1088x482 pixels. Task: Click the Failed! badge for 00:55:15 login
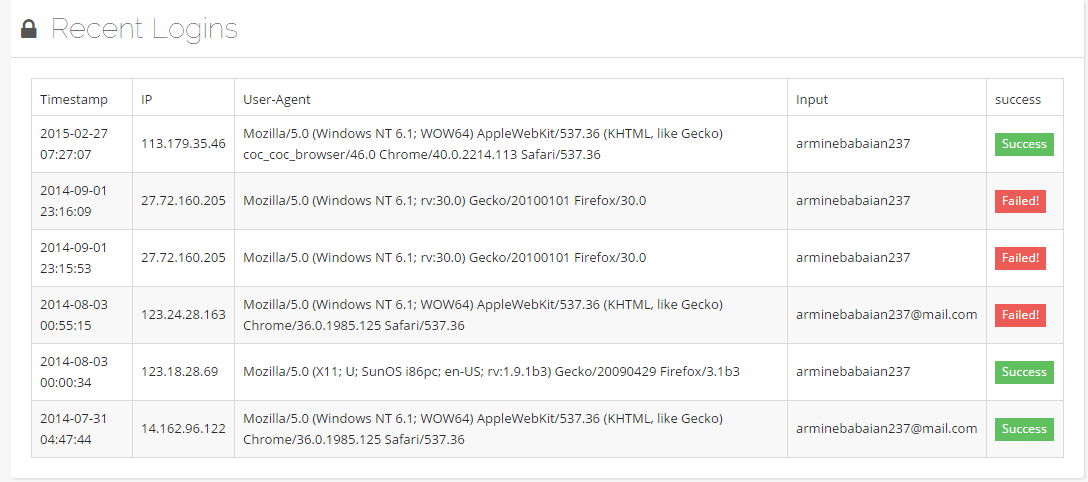tap(1020, 315)
